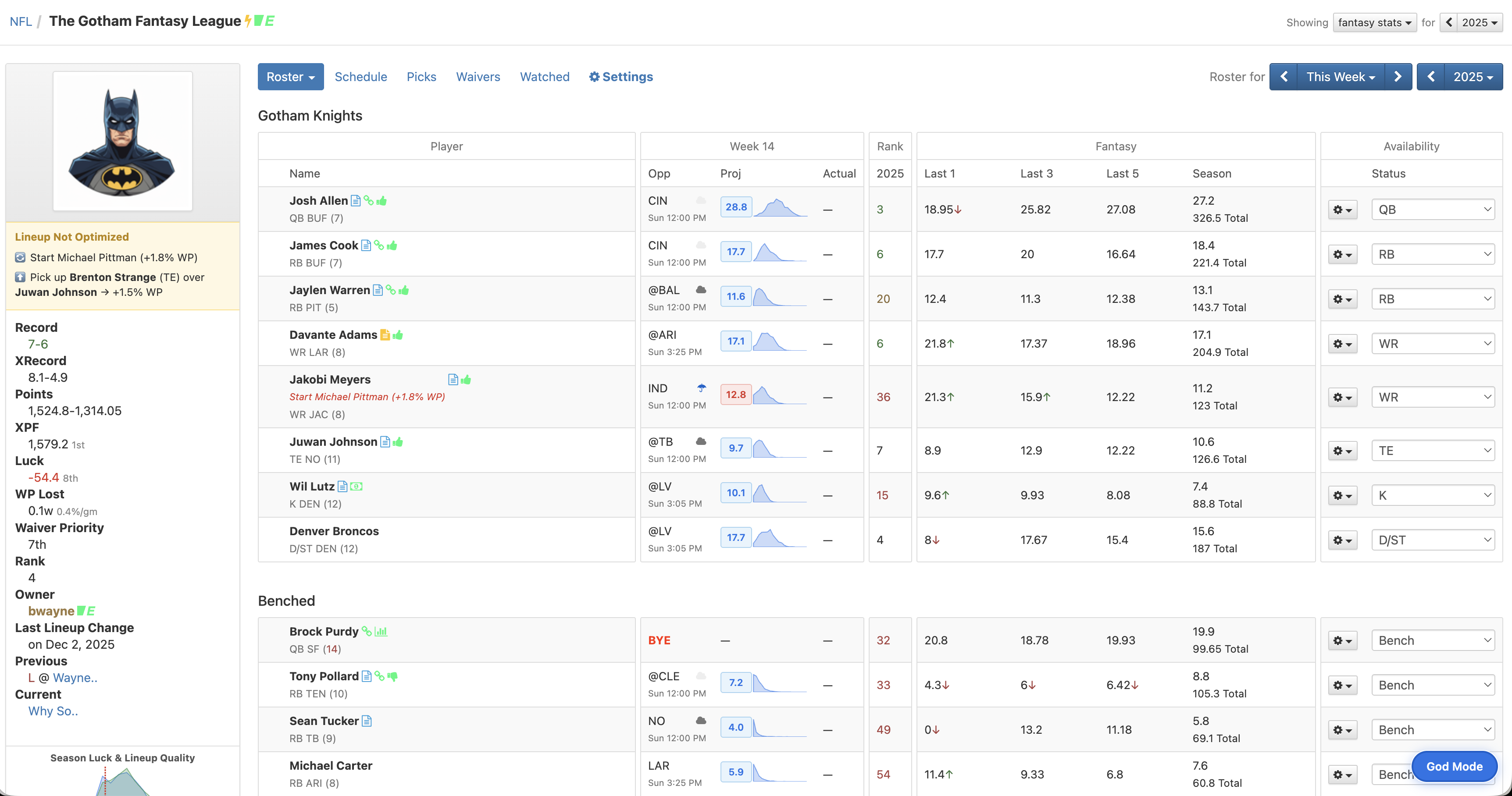Click Josh Allen's blue news note icon
This screenshot has width=1512, height=796.
click(x=355, y=201)
